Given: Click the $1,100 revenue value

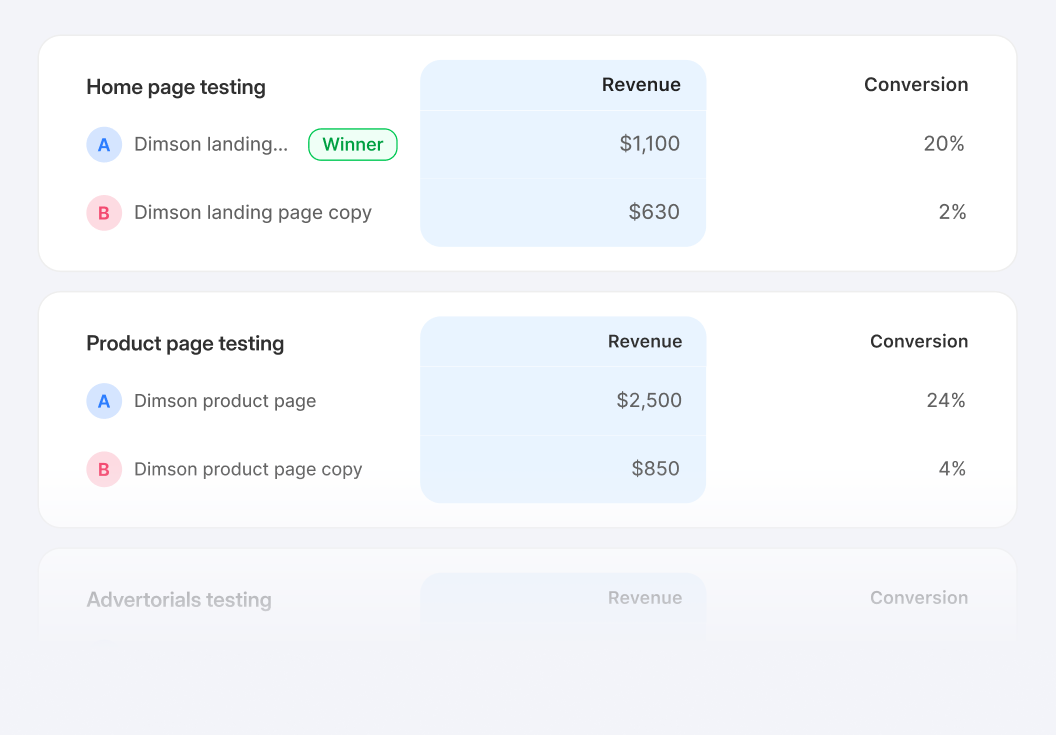Looking at the screenshot, I should click(x=650, y=144).
